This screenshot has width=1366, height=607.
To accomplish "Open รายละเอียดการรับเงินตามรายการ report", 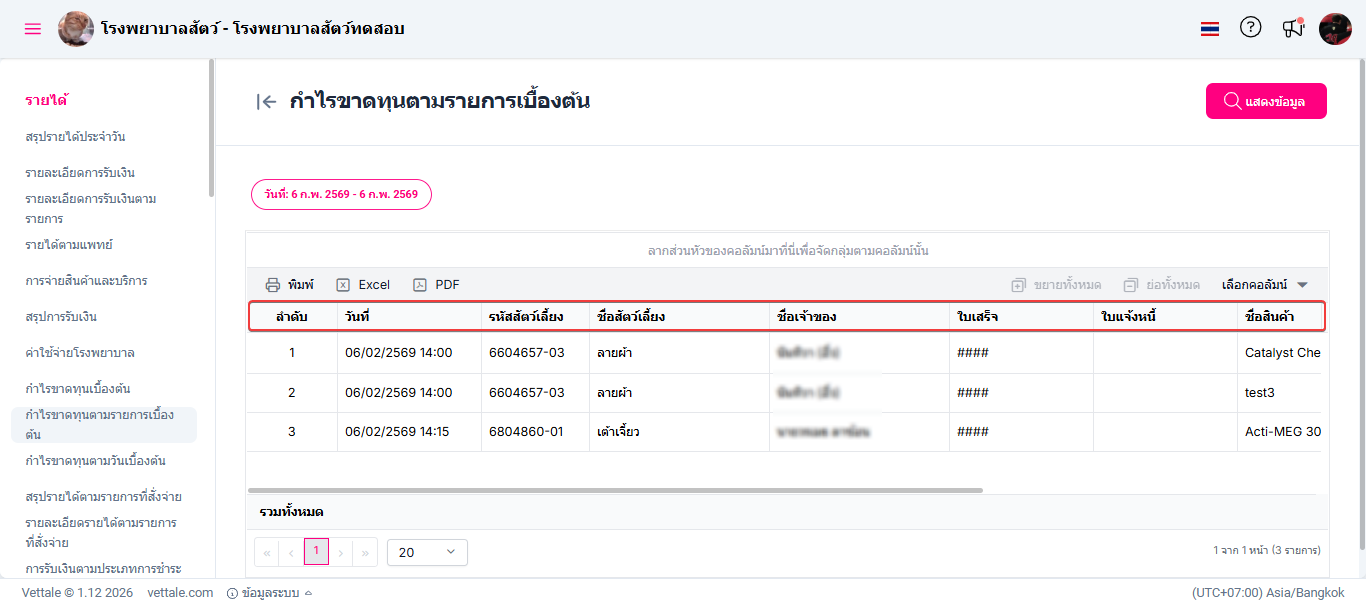I will pos(91,209).
